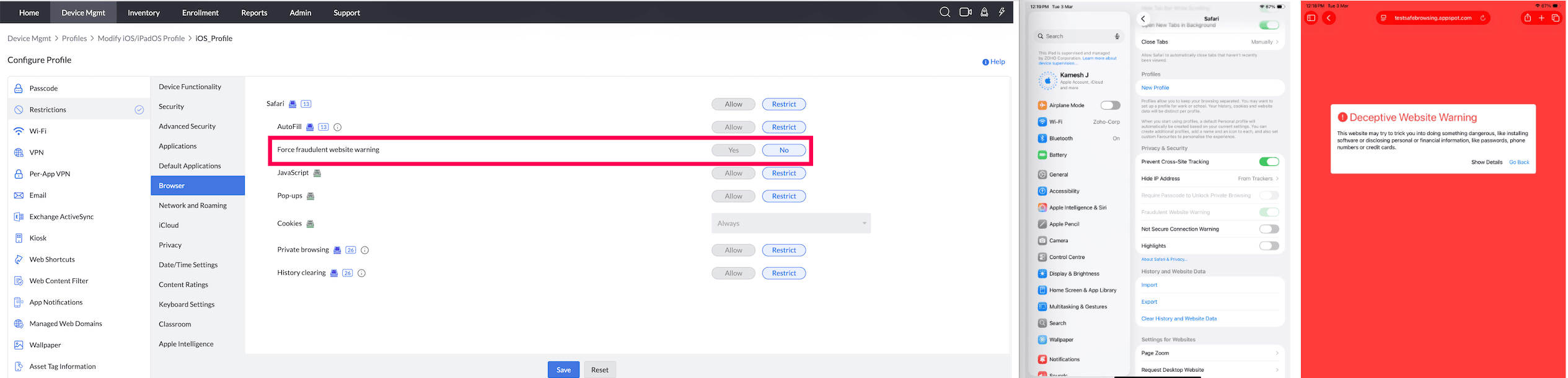Toggle Not Secure Connection Warning switch
The image size is (1568, 378).
point(1269,229)
